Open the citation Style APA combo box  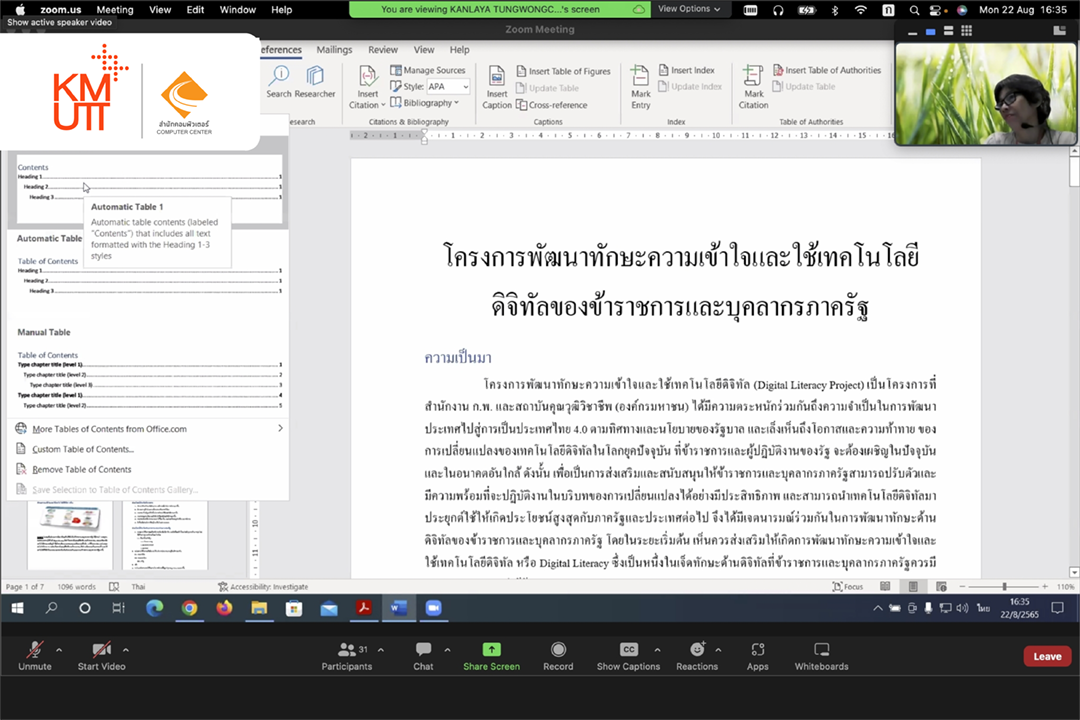448,86
